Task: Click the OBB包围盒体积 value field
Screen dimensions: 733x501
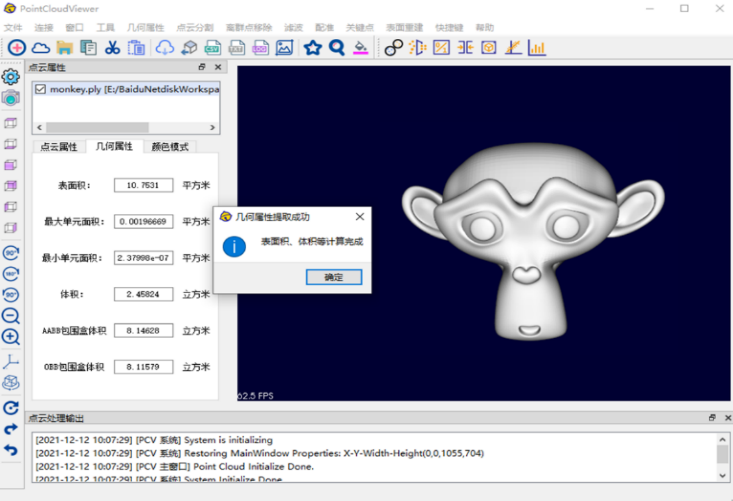Action: coord(144,367)
